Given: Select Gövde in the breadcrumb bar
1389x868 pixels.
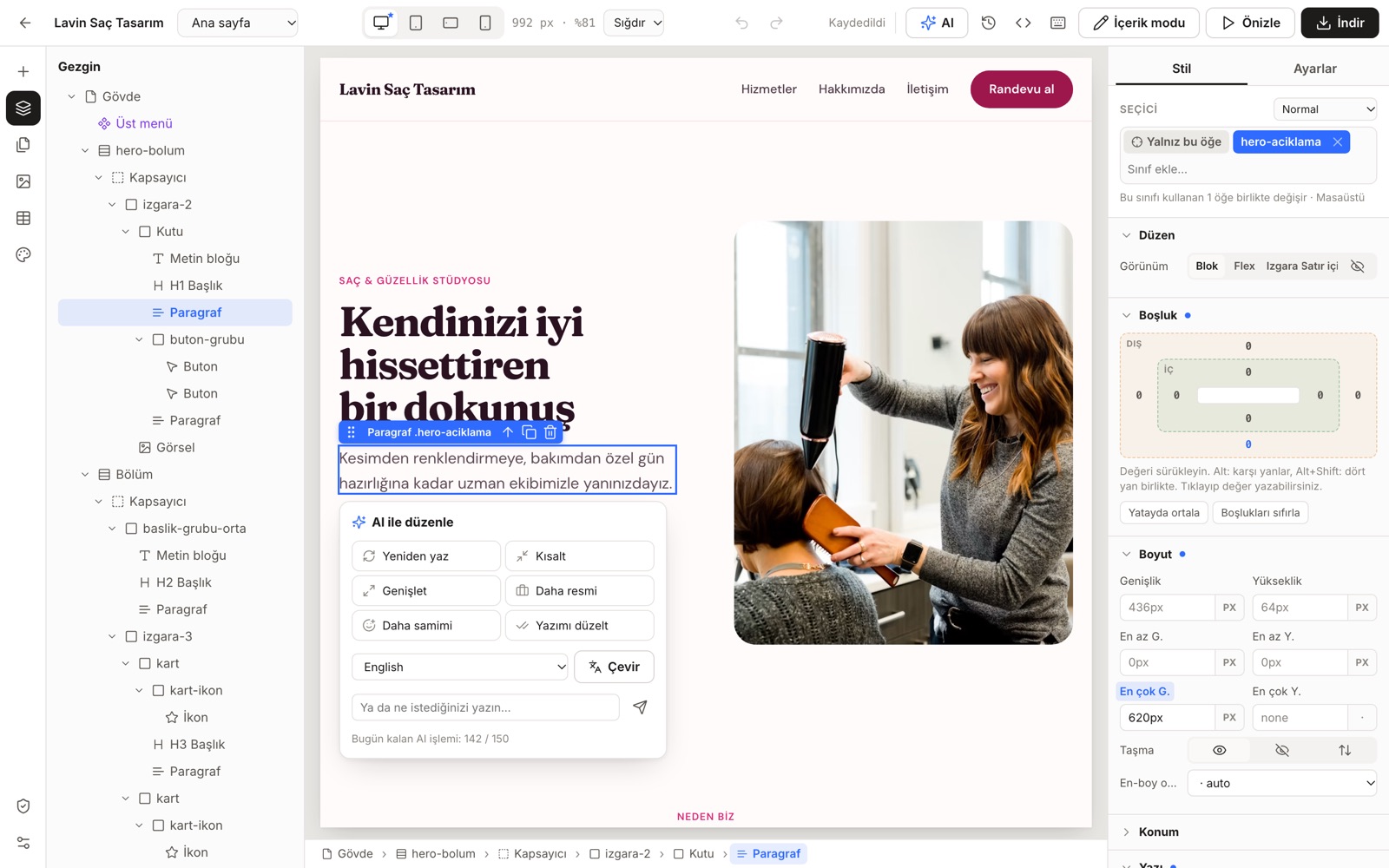Looking at the screenshot, I should [x=347, y=853].
